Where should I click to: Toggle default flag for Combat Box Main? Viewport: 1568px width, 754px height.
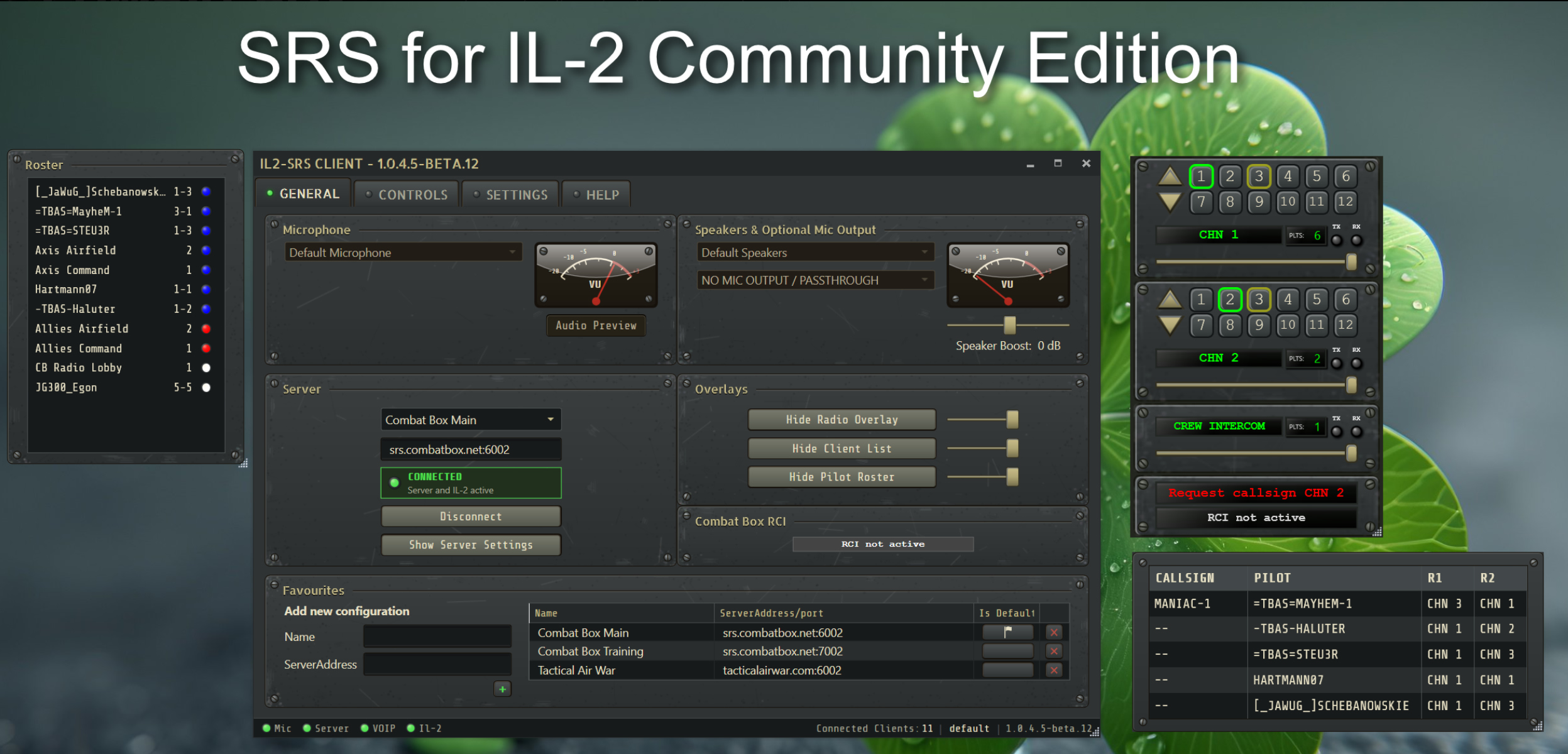pos(1007,632)
